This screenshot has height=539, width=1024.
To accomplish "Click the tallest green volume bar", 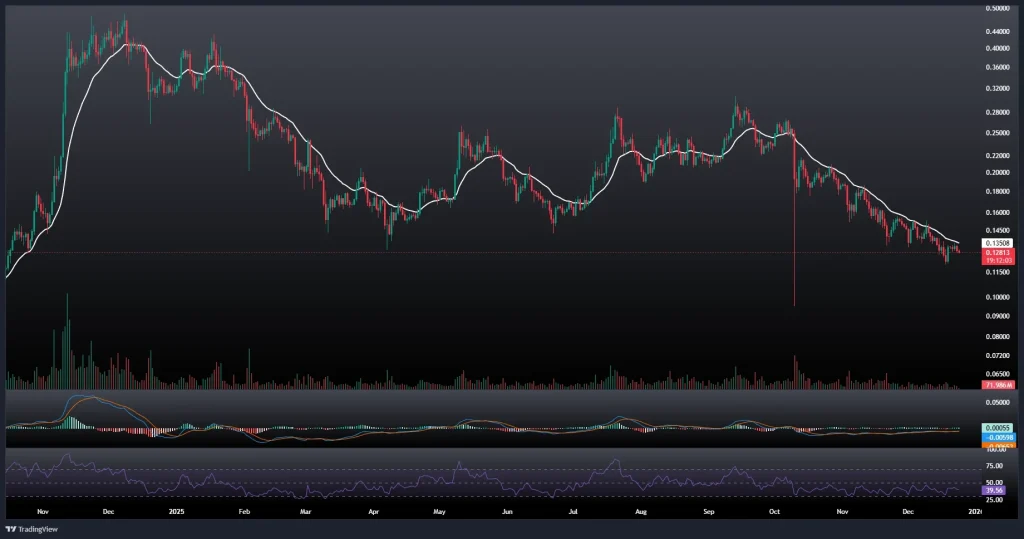I will pyautogui.click(x=67, y=340).
